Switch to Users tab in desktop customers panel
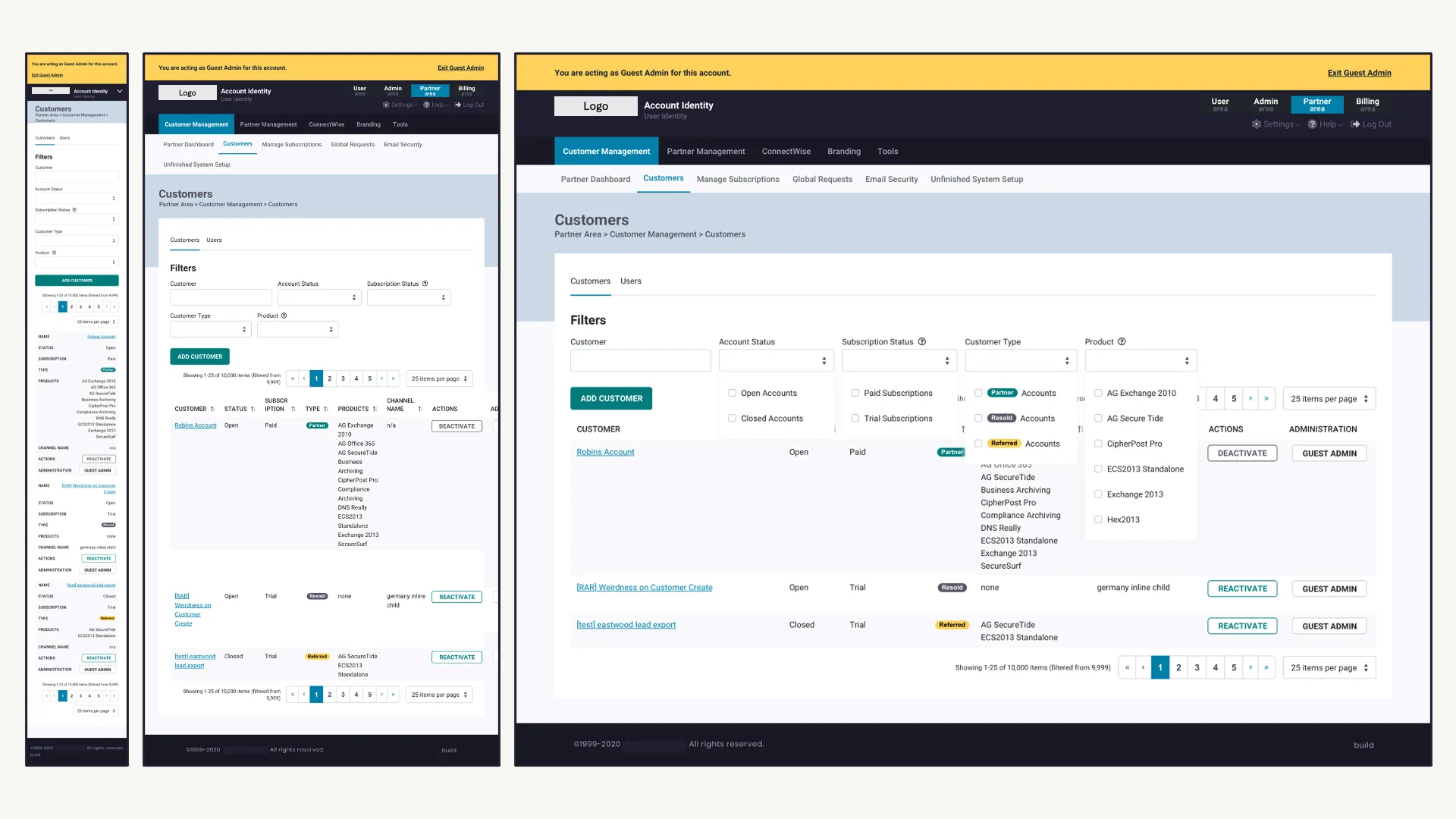The image size is (1456, 819). click(631, 281)
